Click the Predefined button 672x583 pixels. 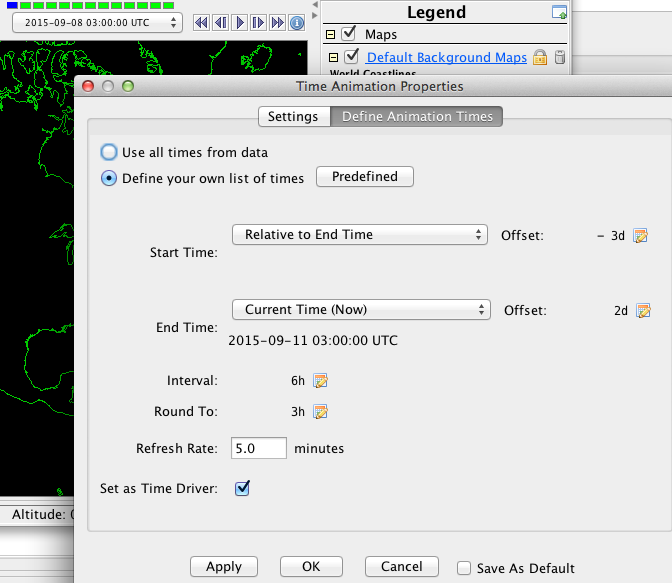pyautogui.click(x=364, y=177)
